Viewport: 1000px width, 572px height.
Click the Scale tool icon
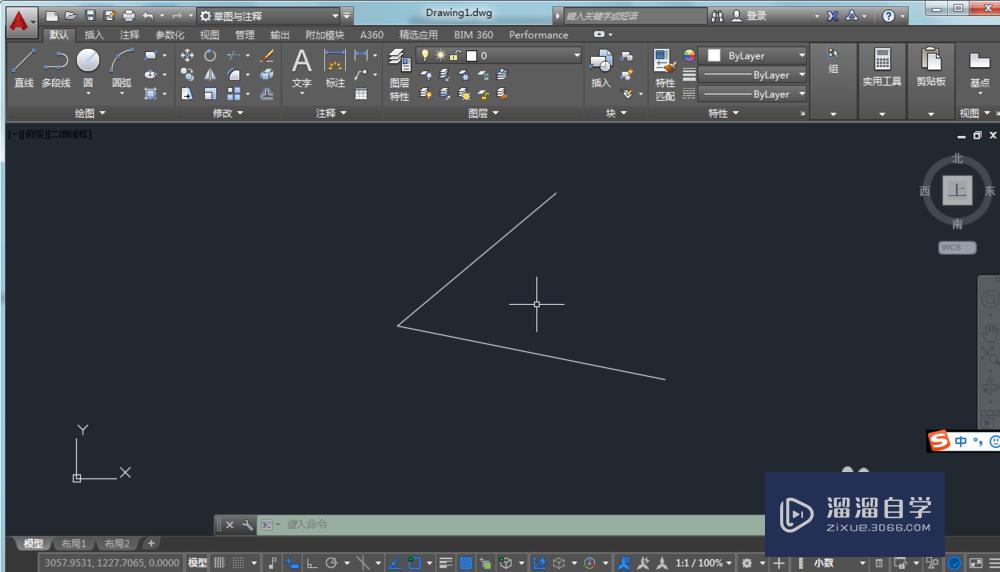point(210,94)
